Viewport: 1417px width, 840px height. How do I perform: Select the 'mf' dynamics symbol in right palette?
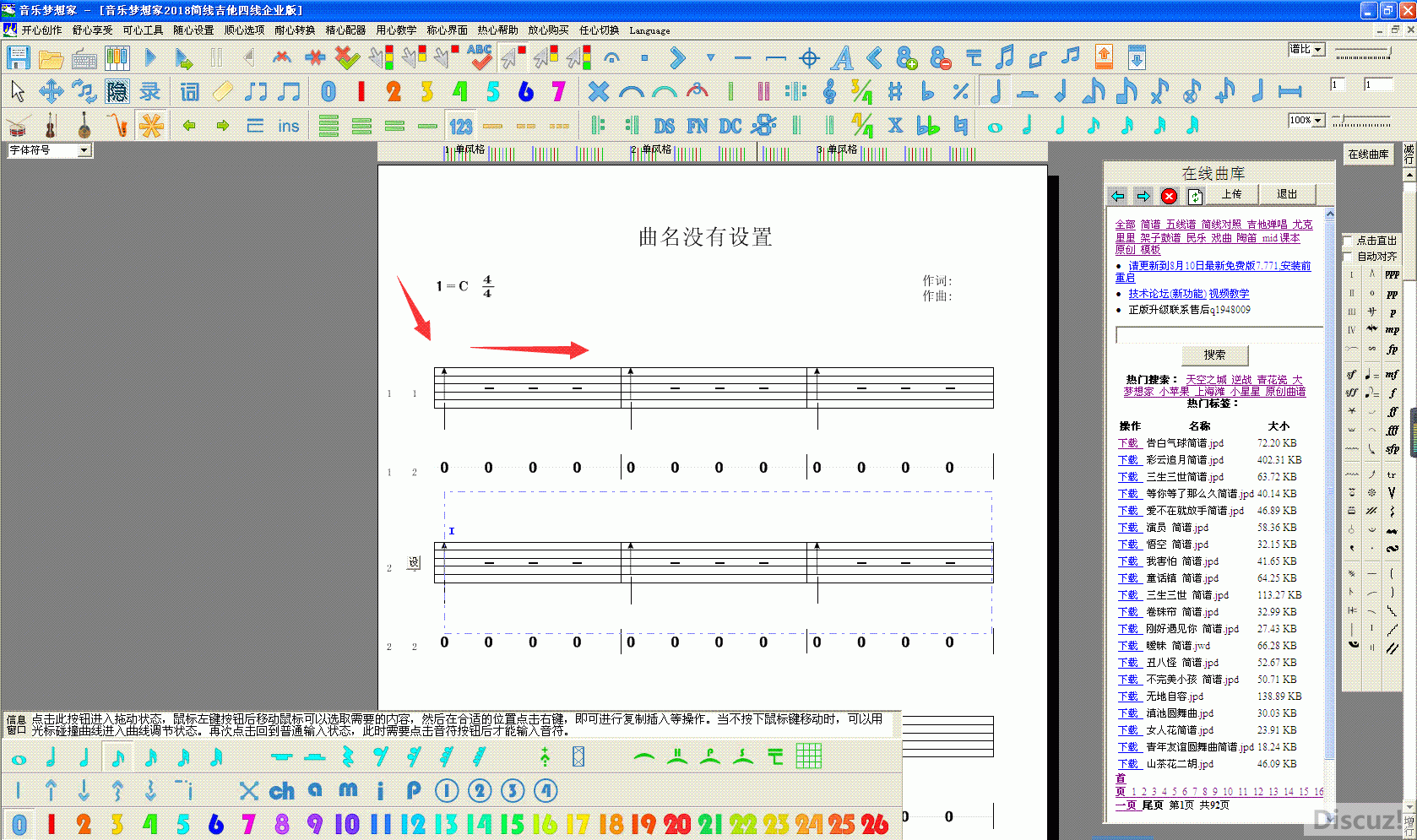(1392, 374)
